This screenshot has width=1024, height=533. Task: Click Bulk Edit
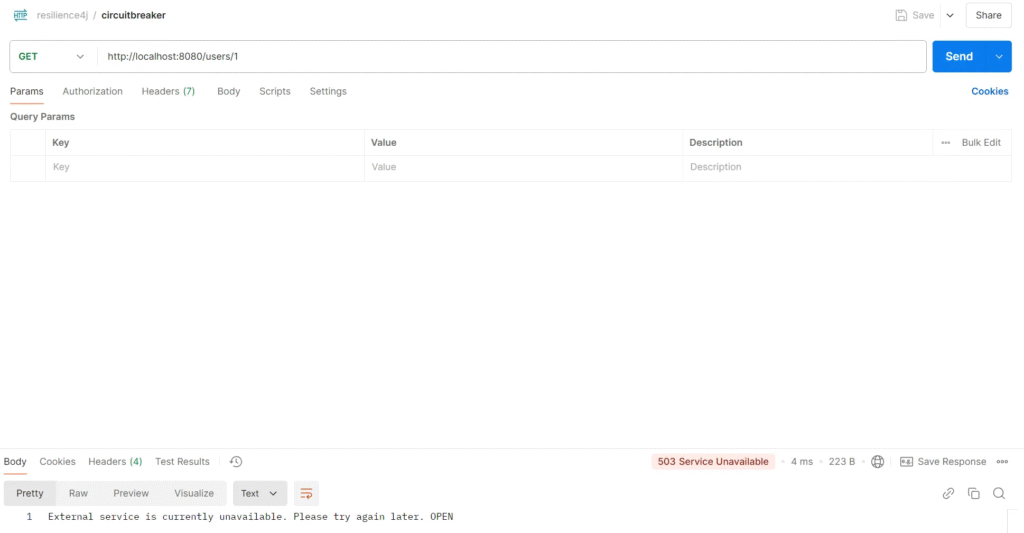982,142
